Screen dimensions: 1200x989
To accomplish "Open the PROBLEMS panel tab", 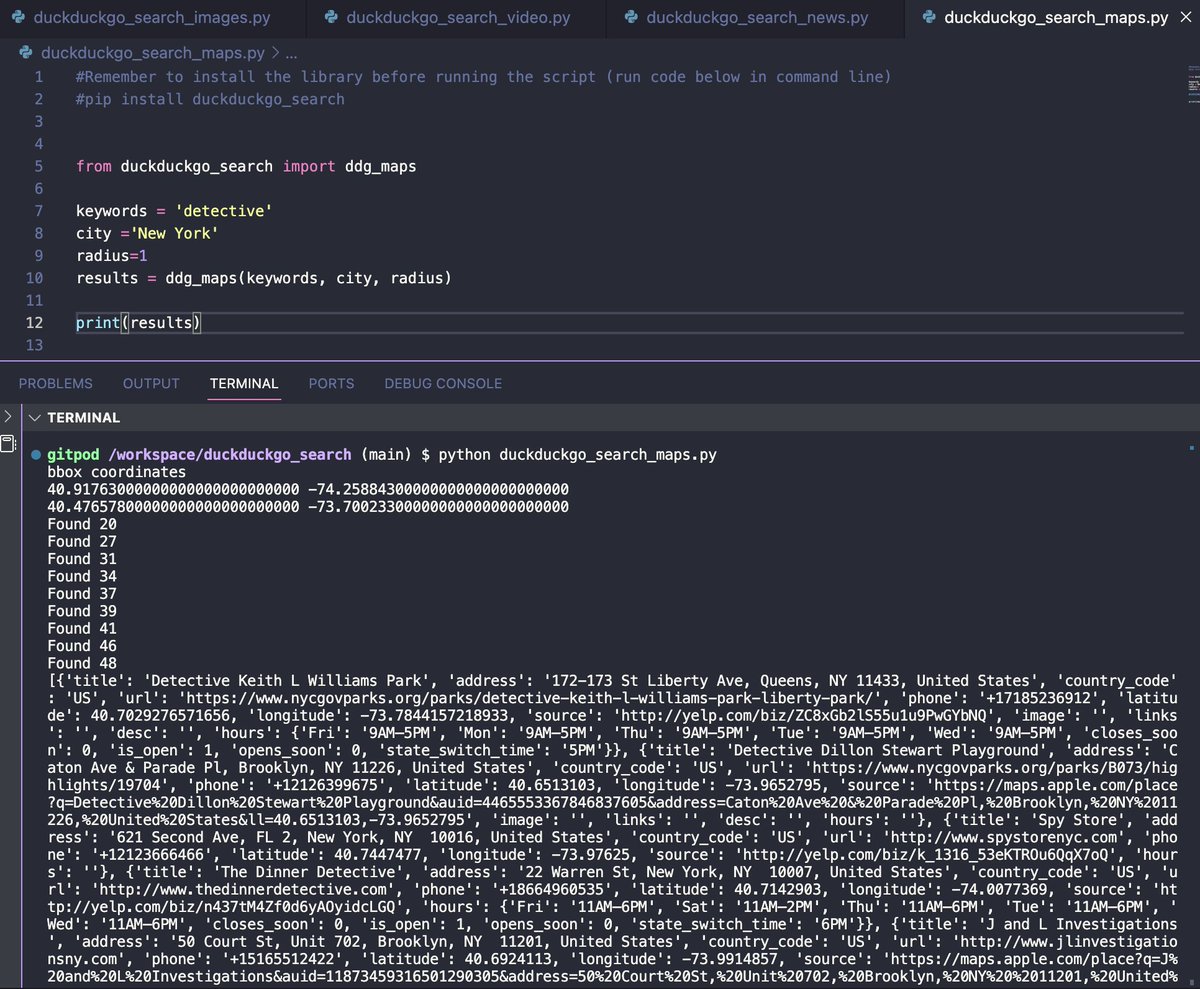I will coord(56,383).
